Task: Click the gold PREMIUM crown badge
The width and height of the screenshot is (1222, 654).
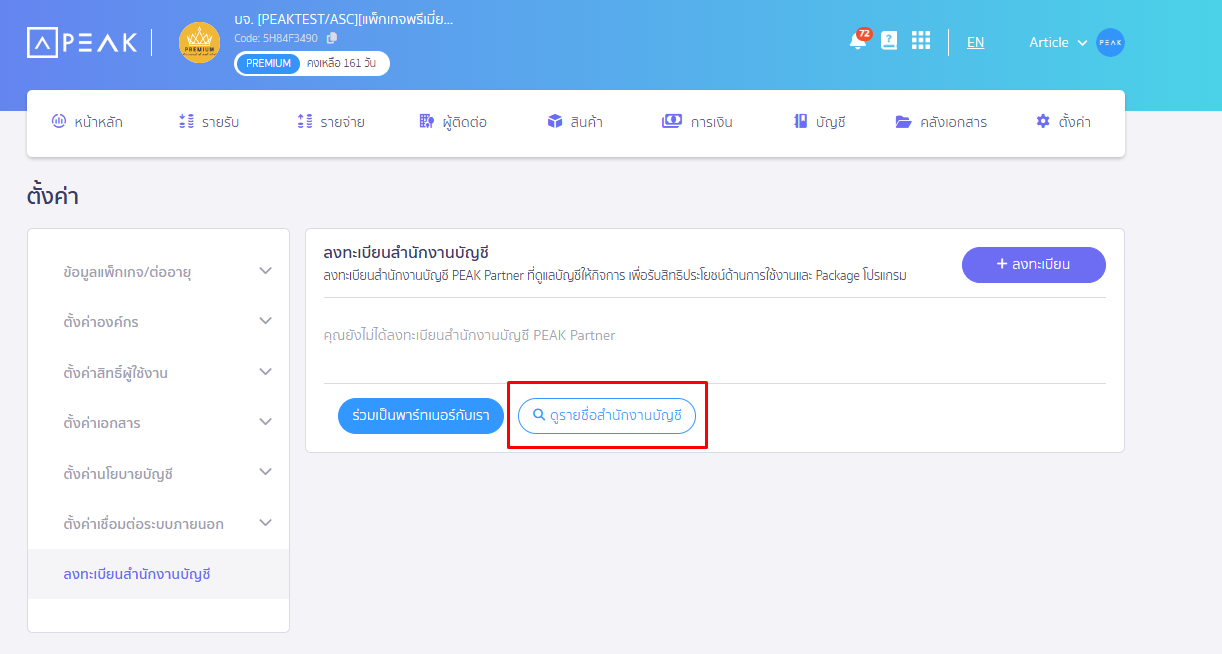Action: click(x=199, y=42)
